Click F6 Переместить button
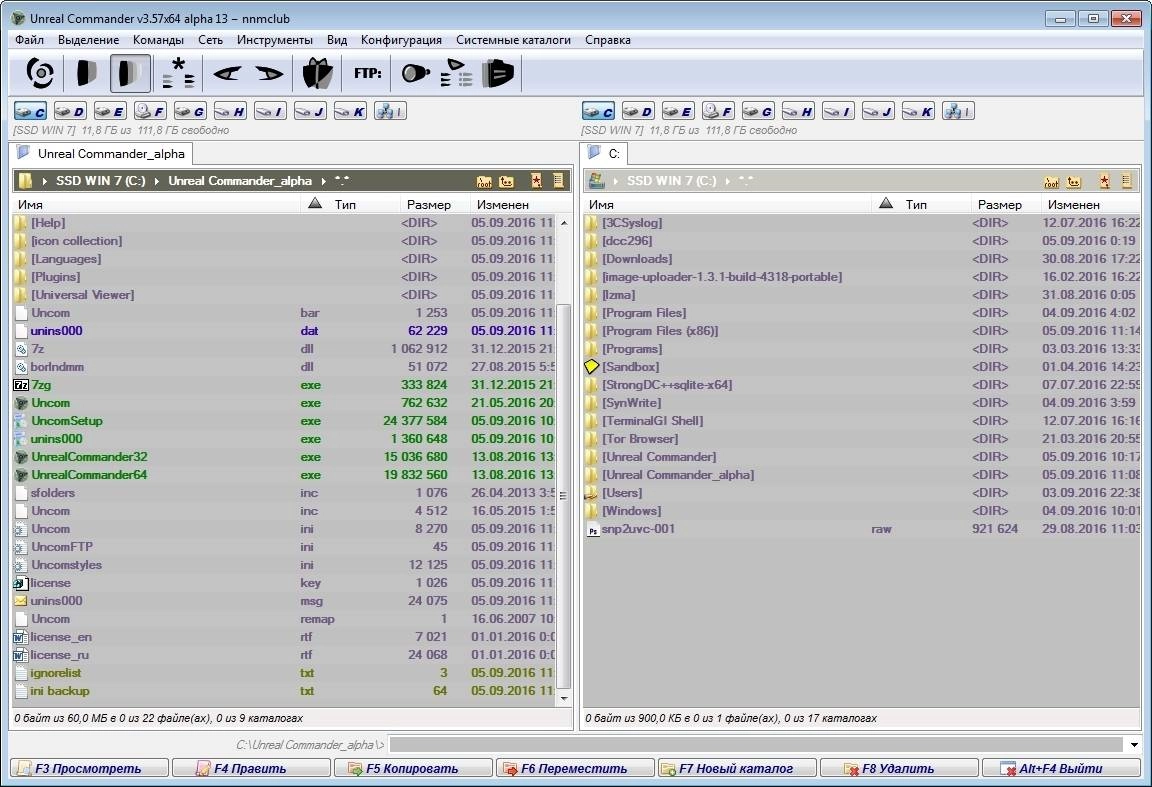The width and height of the screenshot is (1152, 787). coord(575,768)
